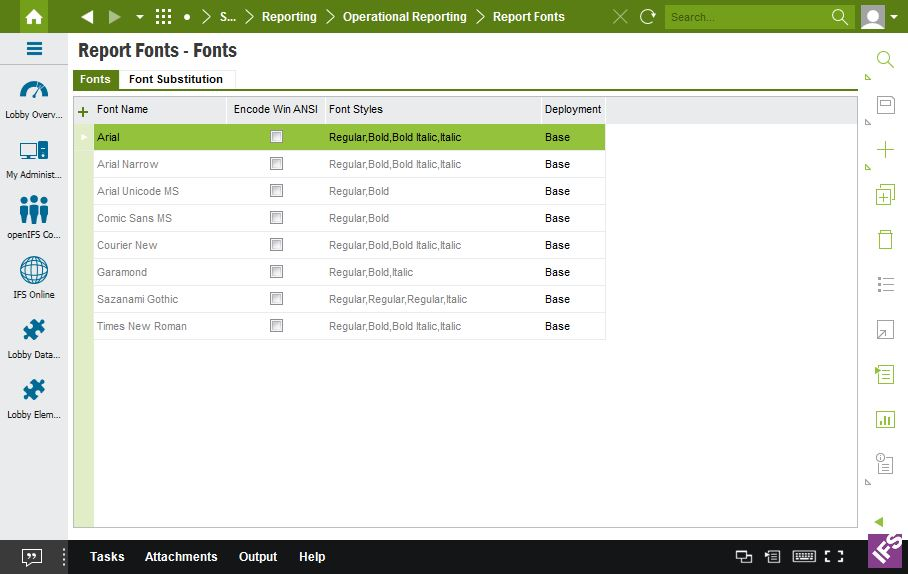
Task: Open the IFS Online globe shortcut
Action: 34,277
